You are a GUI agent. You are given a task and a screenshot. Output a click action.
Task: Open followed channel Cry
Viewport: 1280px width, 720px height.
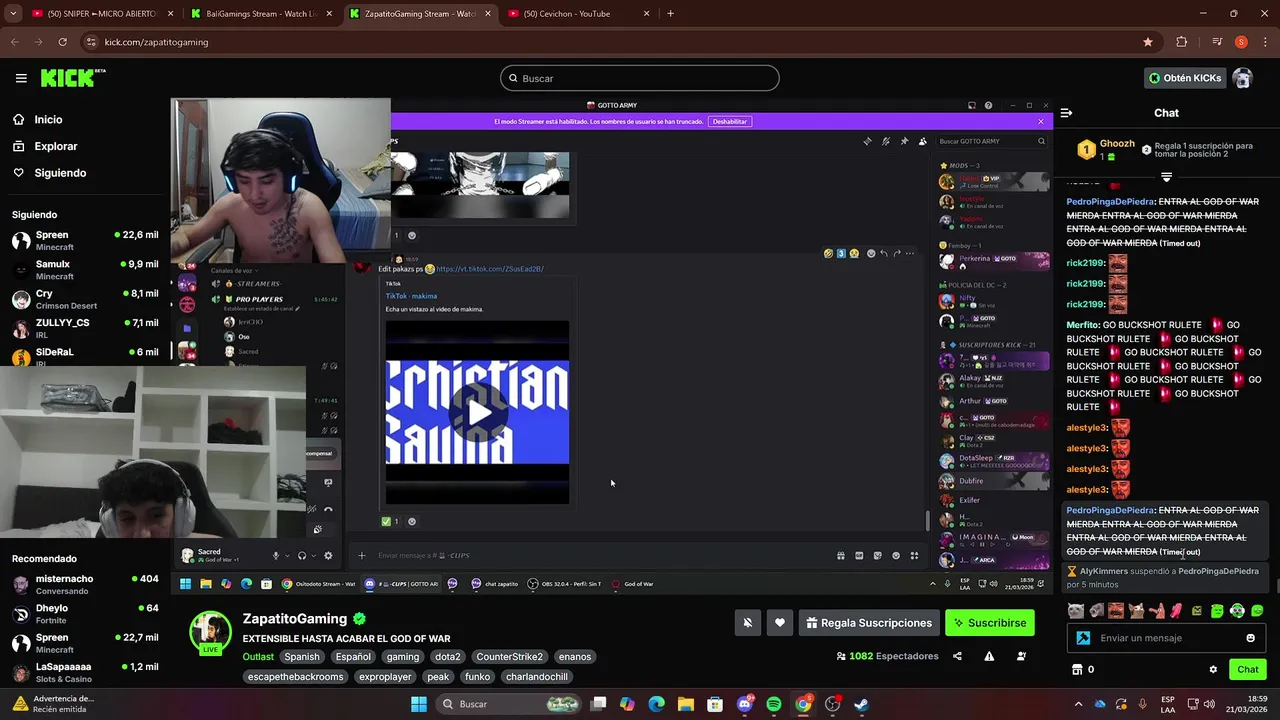coord(85,298)
